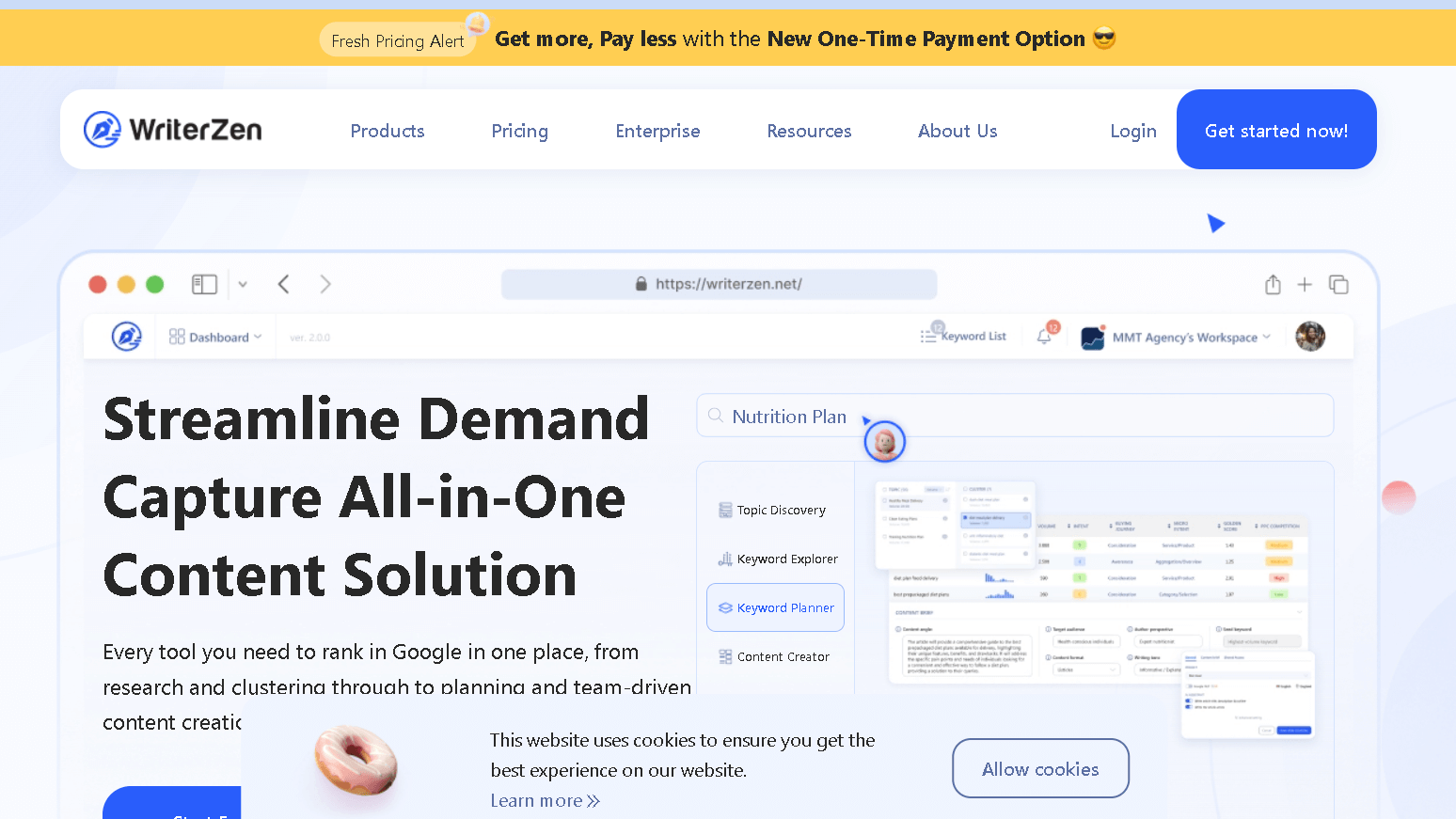Click the WriterZen logo in navbar
Image resolution: width=1456 pixels, height=819 pixels.
tap(173, 130)
